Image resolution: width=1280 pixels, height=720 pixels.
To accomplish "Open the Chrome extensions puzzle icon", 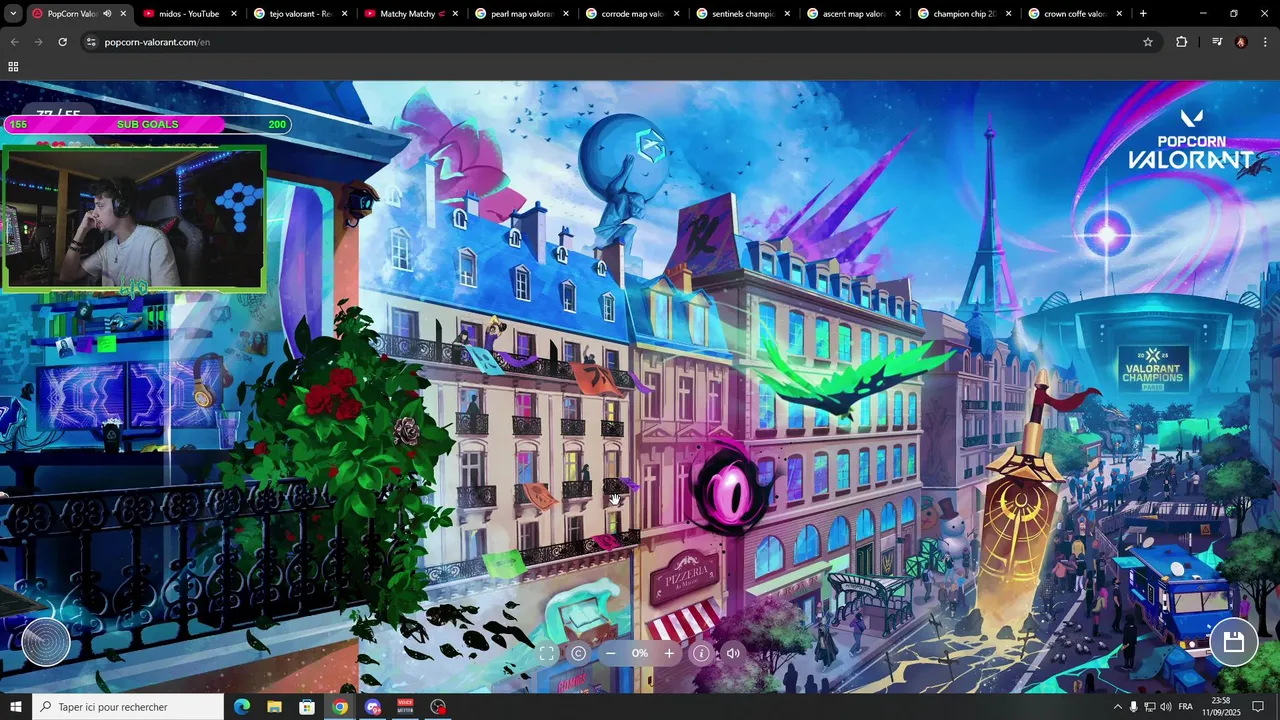I will click(1182, 42).
